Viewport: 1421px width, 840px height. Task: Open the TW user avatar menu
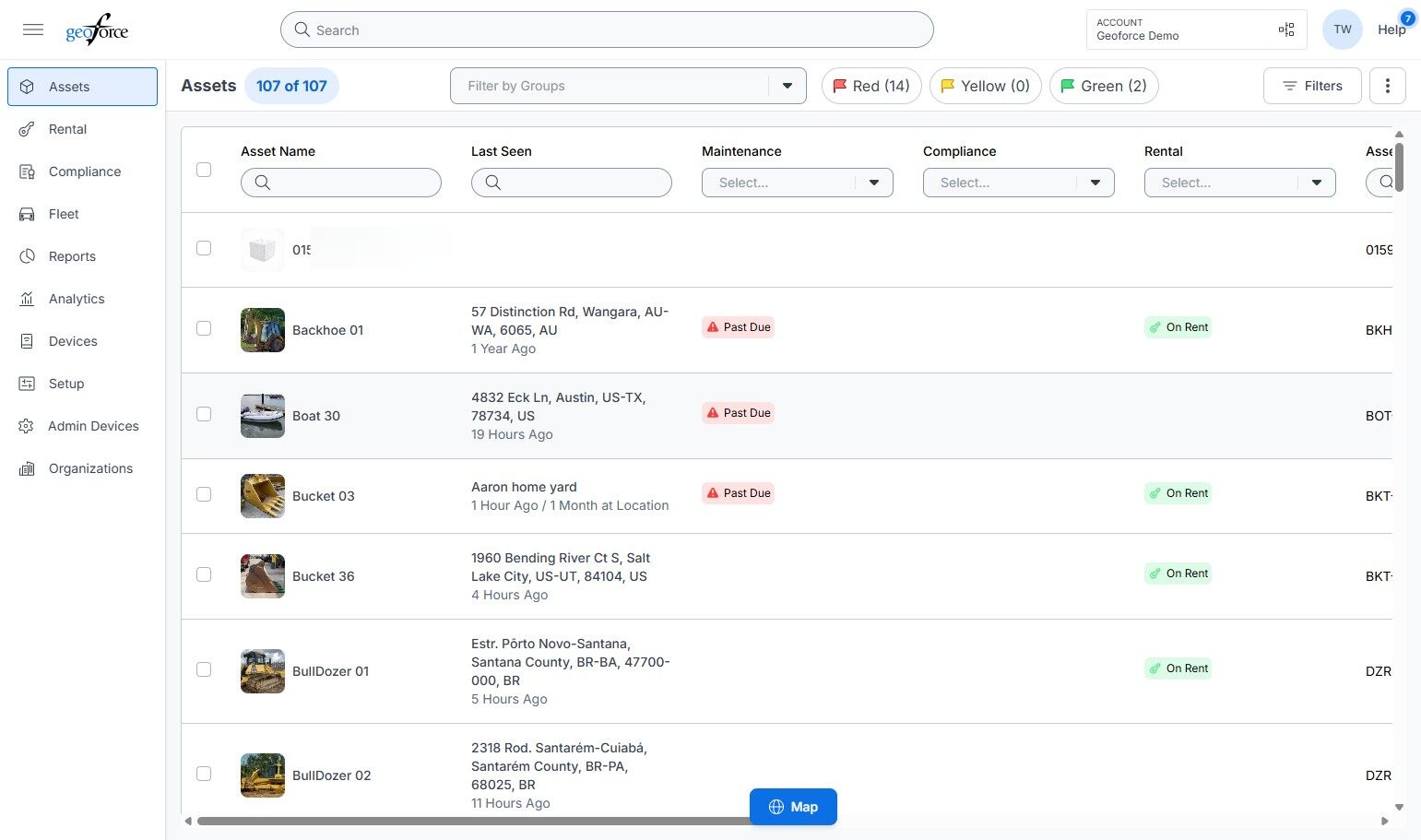click(1342, 30)
